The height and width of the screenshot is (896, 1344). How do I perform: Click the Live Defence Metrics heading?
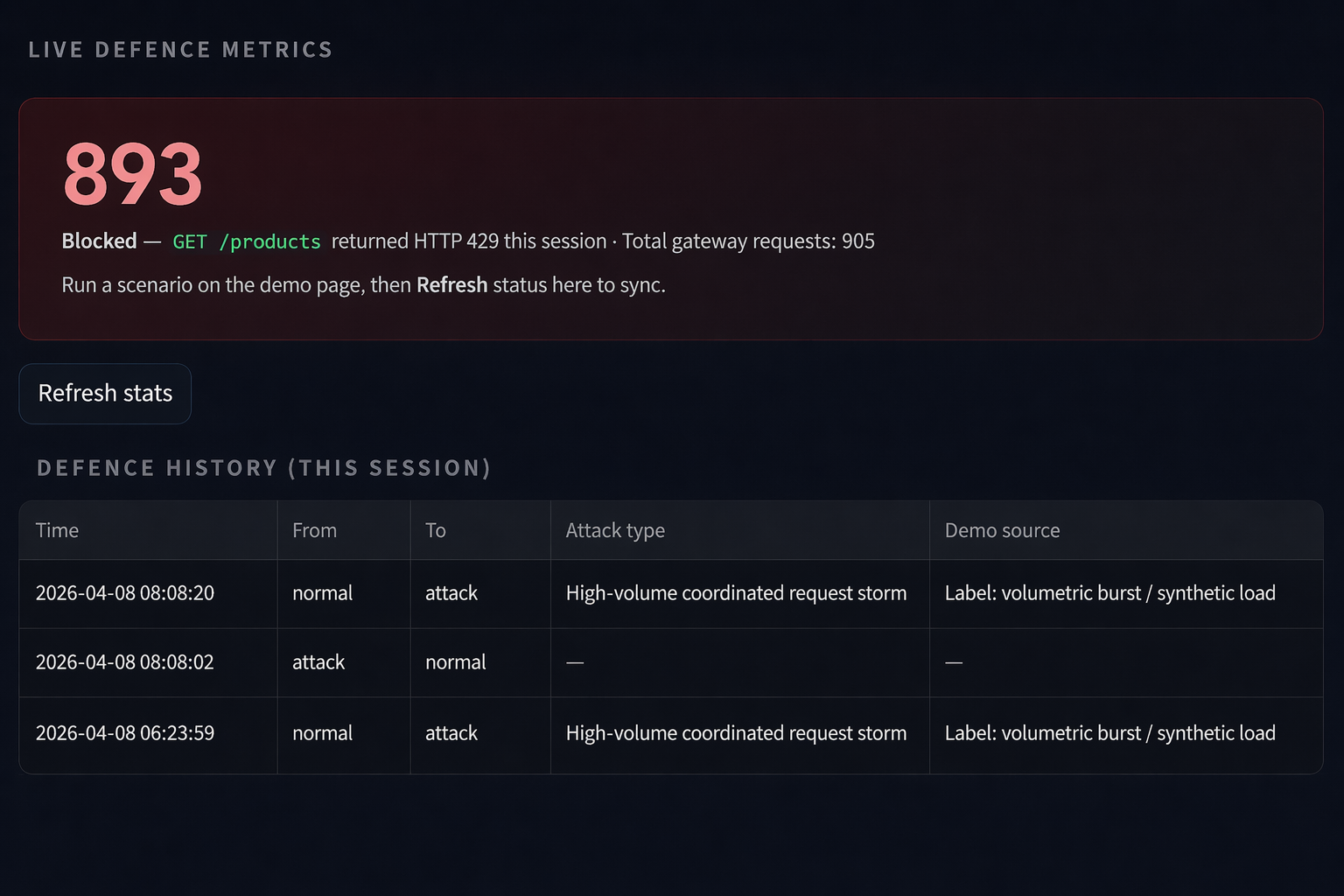point(180,50)
